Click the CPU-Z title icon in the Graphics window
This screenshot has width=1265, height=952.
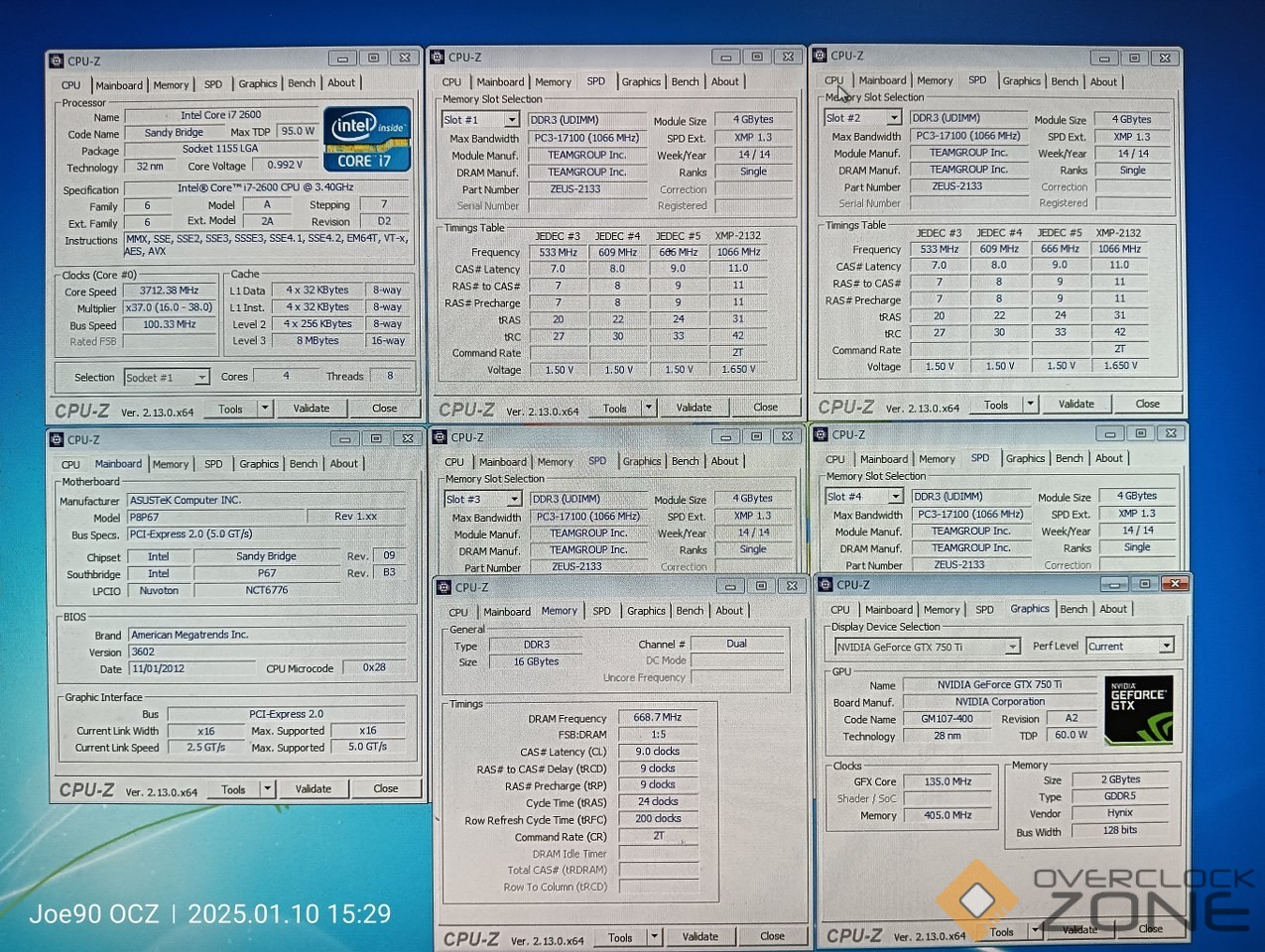(825, 585)
